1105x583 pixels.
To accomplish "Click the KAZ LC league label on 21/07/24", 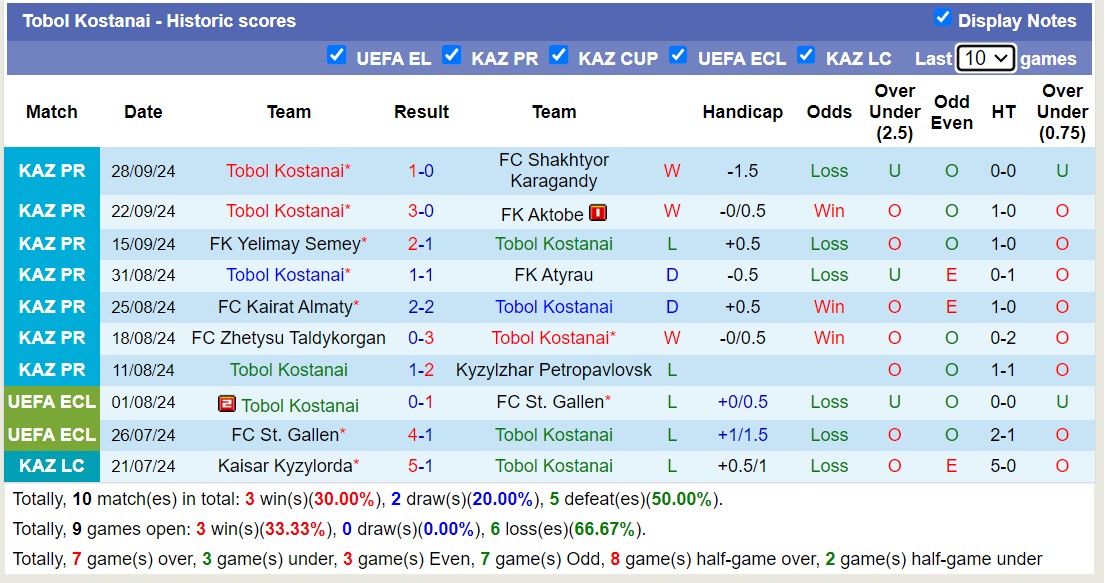I will [x=52, y=466].
